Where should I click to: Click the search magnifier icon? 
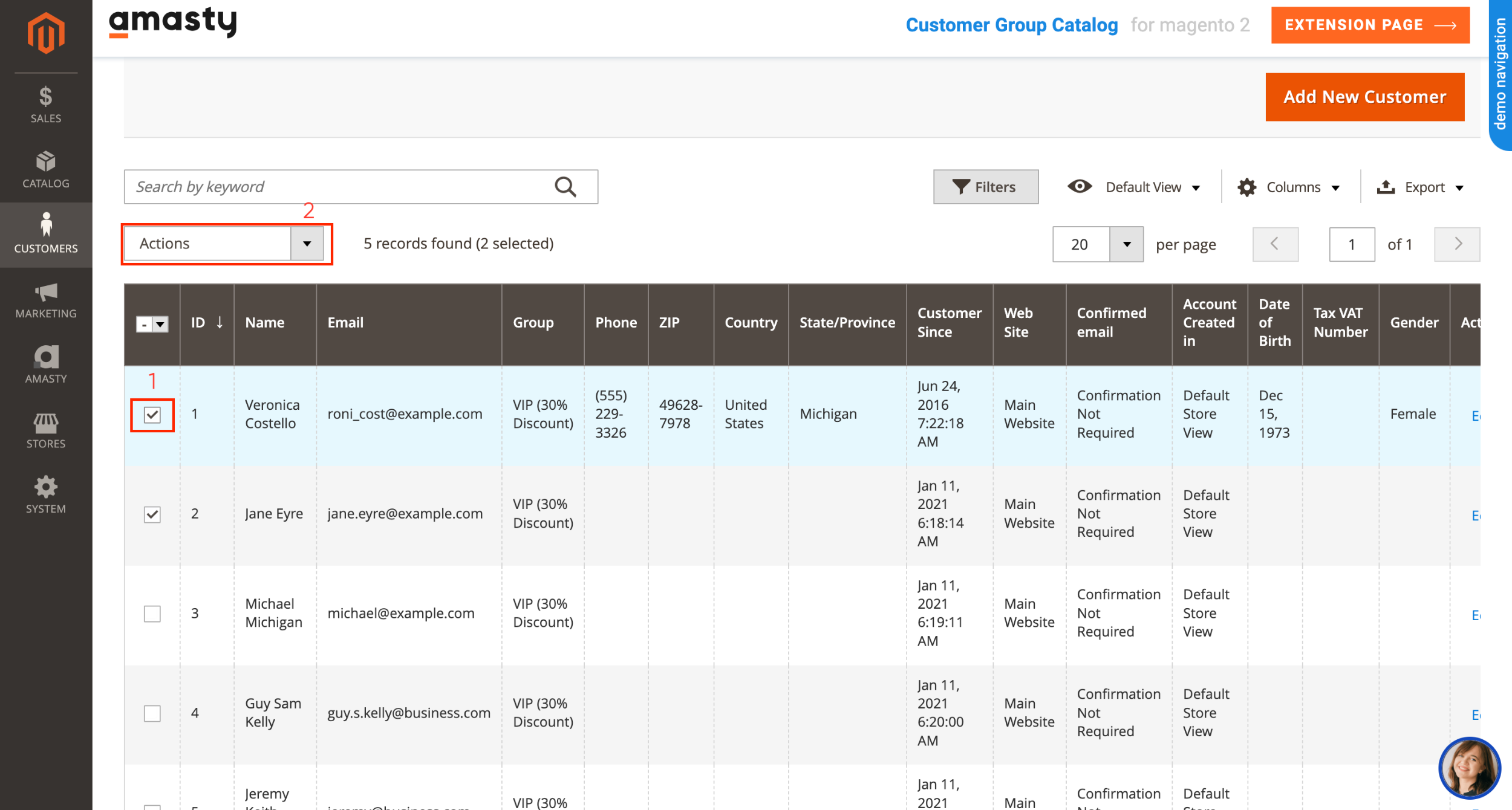565,186
